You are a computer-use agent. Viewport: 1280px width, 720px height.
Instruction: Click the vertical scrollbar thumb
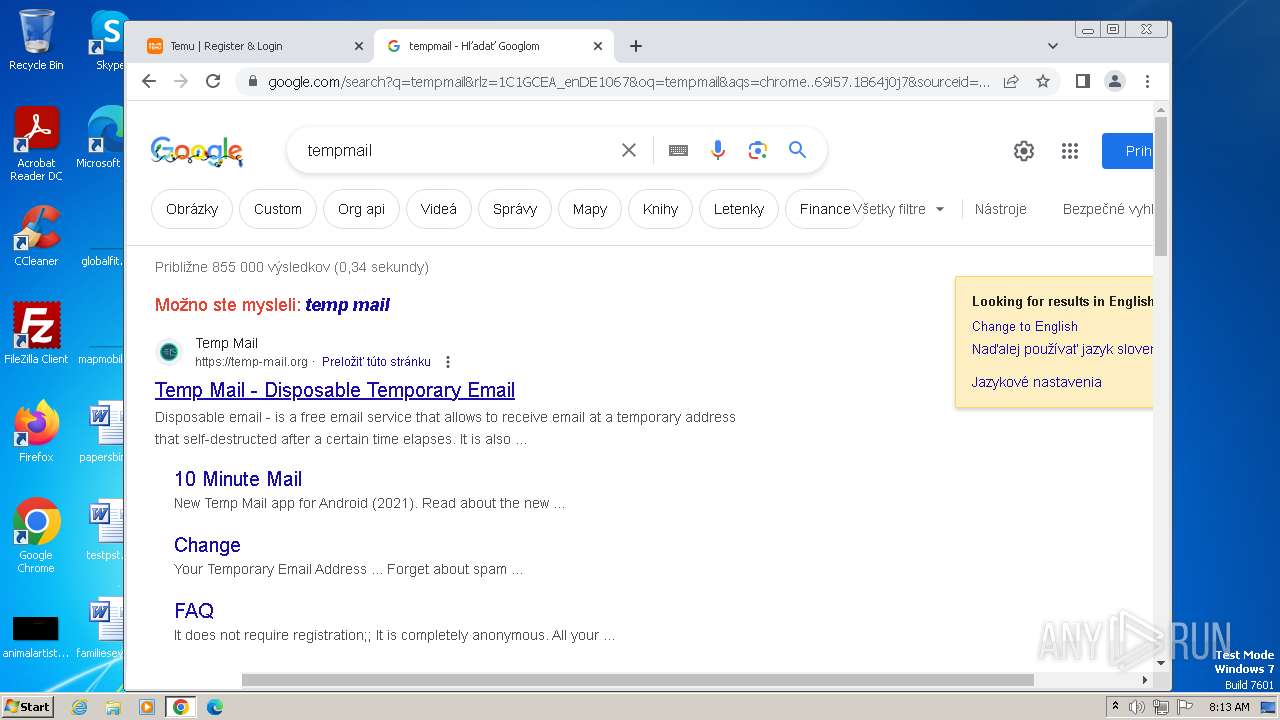pyautogui.click(x=1161, y=185)
